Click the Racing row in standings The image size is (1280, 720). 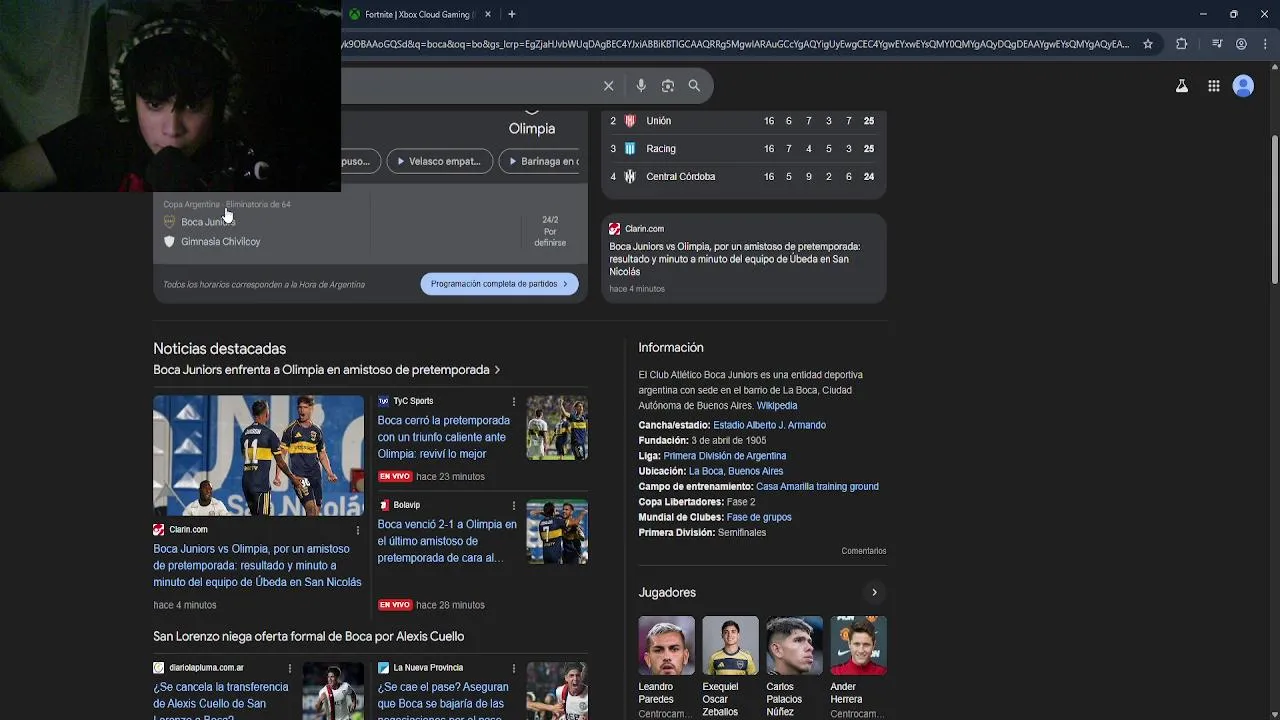[x=744, y=149]
